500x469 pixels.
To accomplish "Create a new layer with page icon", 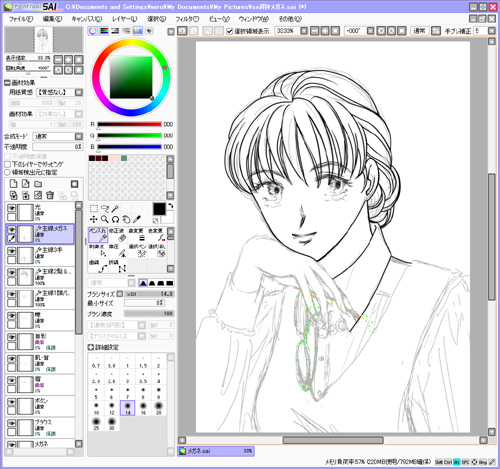I will 13,184.
